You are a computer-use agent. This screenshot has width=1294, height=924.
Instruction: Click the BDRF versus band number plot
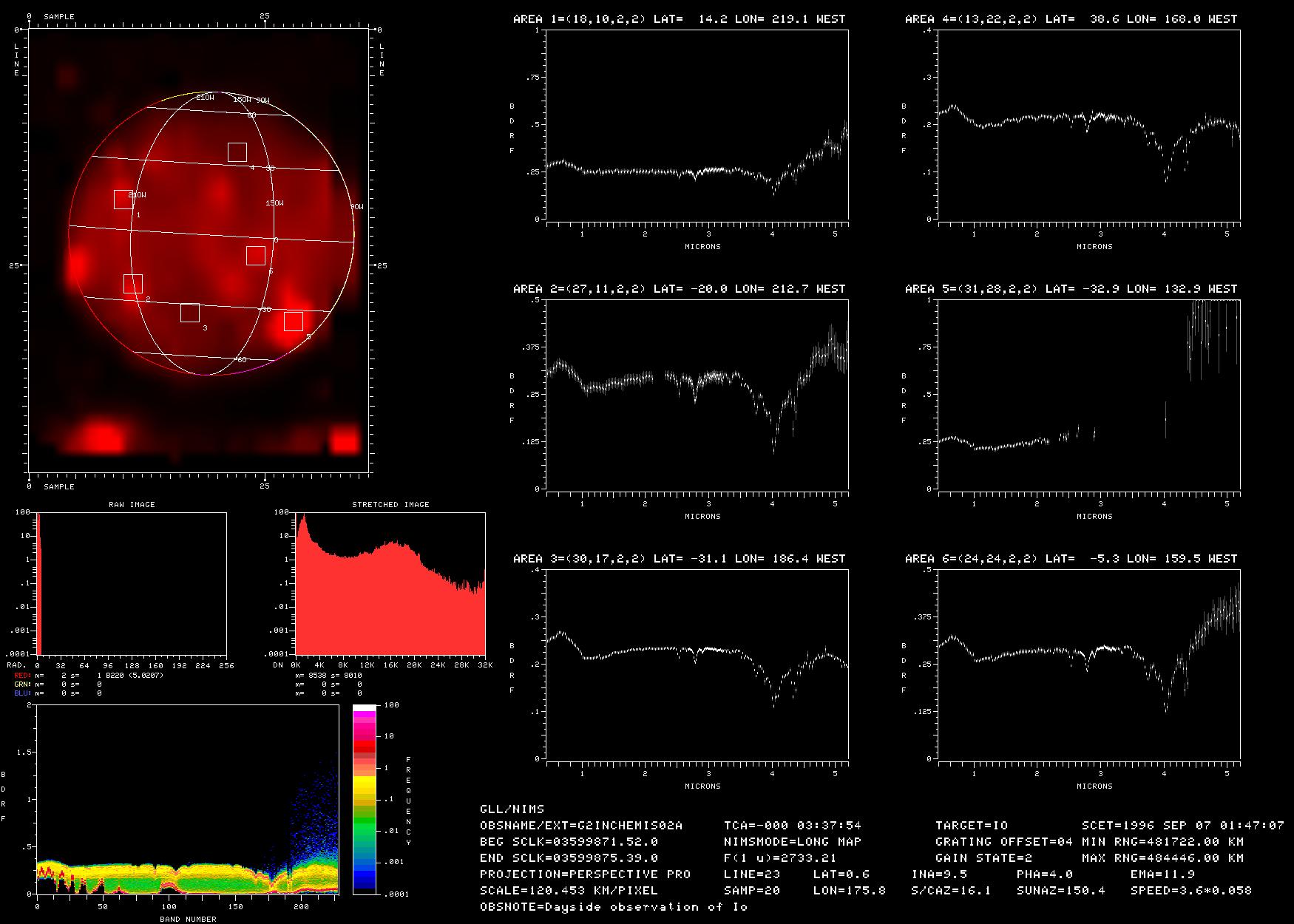[x=187, y=799]
